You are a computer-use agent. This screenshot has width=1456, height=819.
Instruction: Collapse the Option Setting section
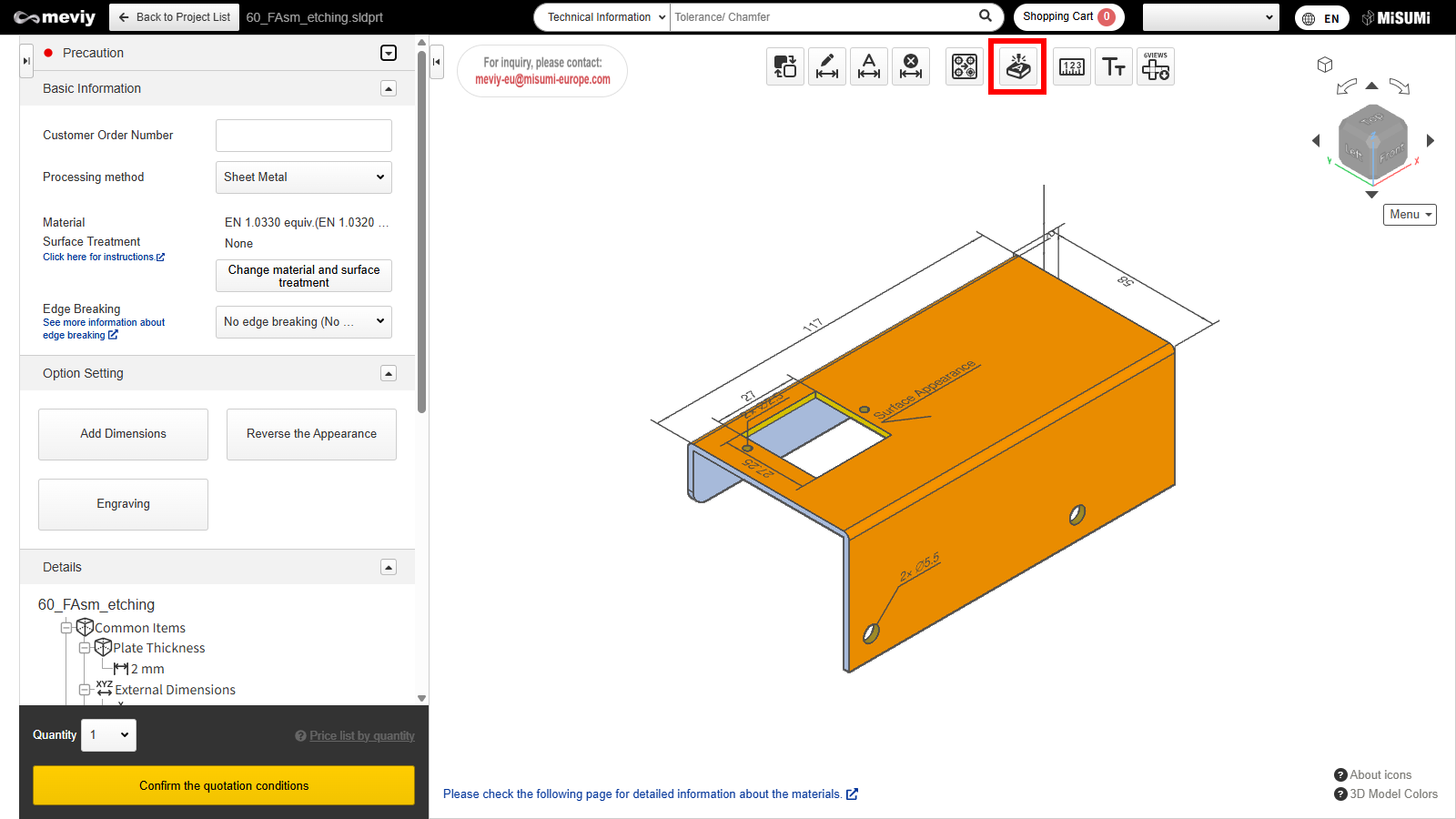(x=389, y=373)
